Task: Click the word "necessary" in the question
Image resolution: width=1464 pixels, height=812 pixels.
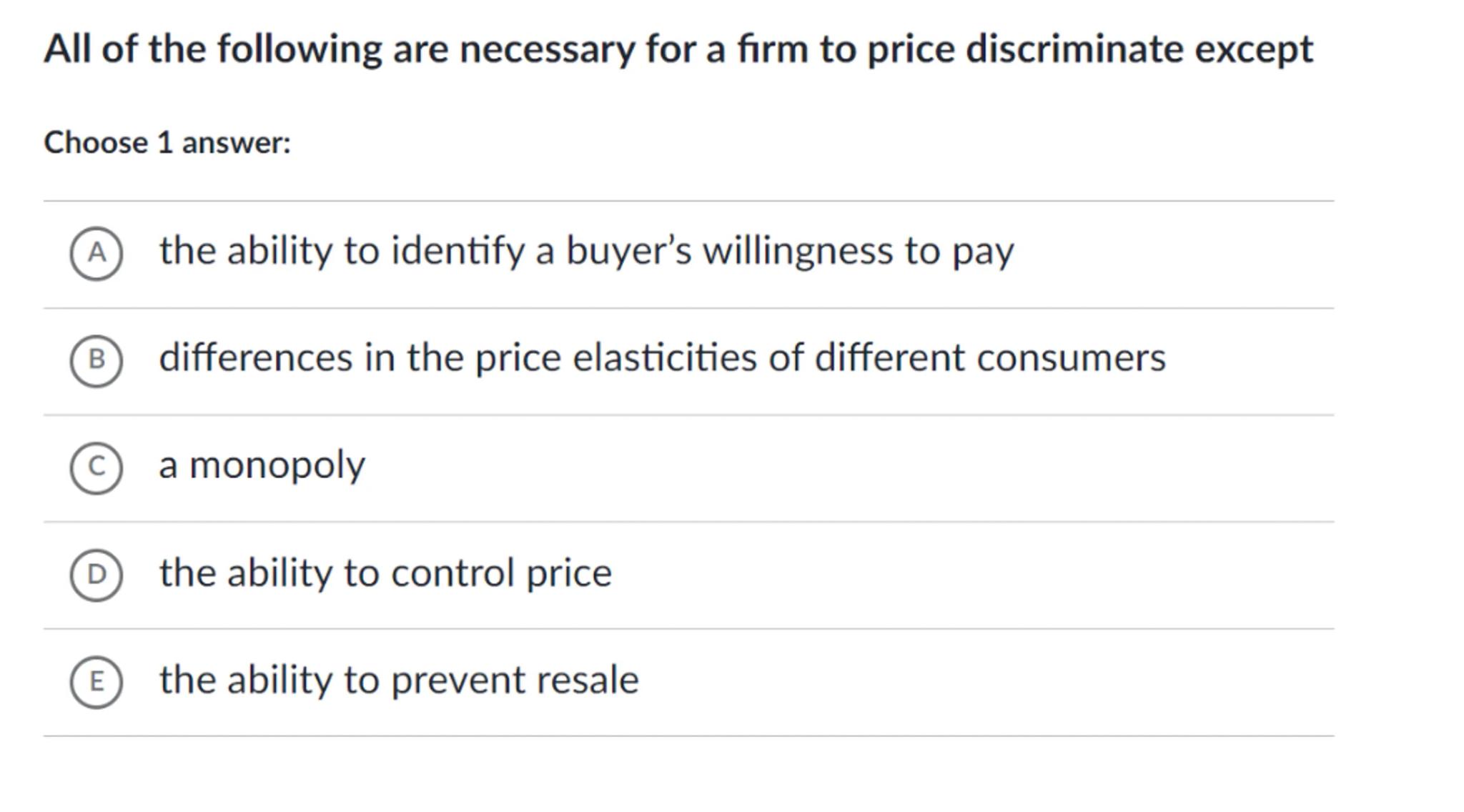Action: [547, 50]
